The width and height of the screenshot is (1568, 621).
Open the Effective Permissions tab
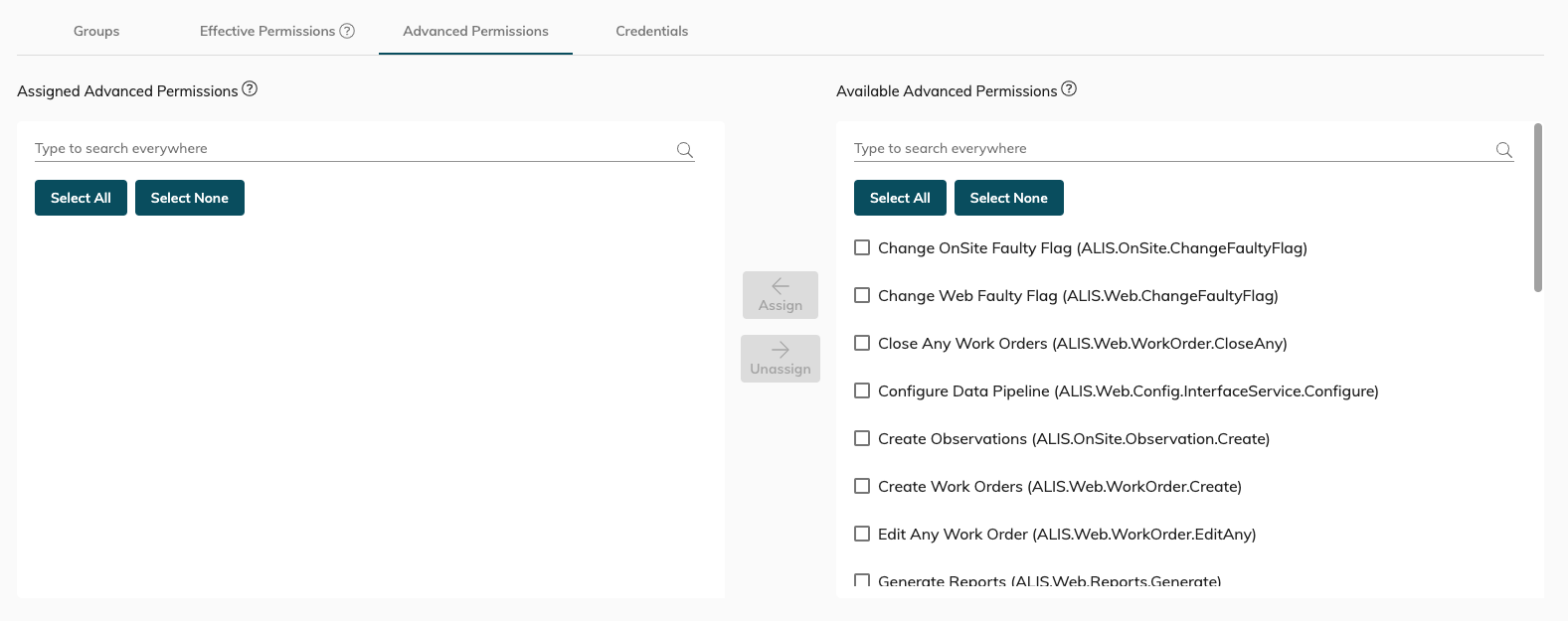pos(266,31)
